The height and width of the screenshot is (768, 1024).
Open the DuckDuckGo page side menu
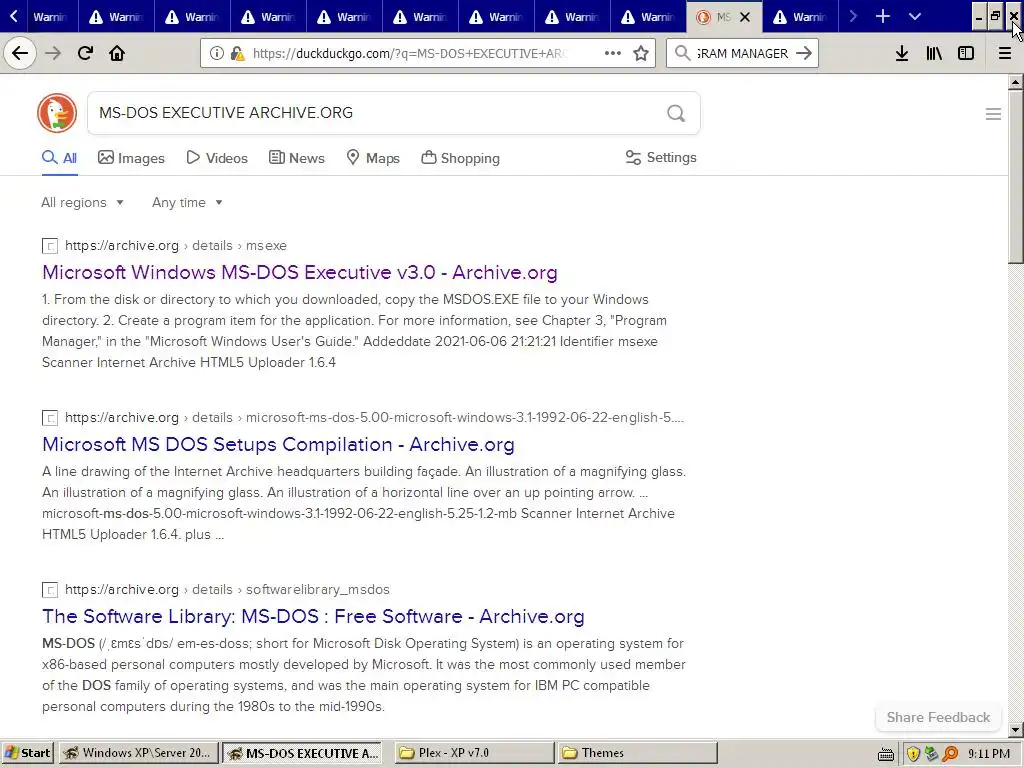pos(993,114)
